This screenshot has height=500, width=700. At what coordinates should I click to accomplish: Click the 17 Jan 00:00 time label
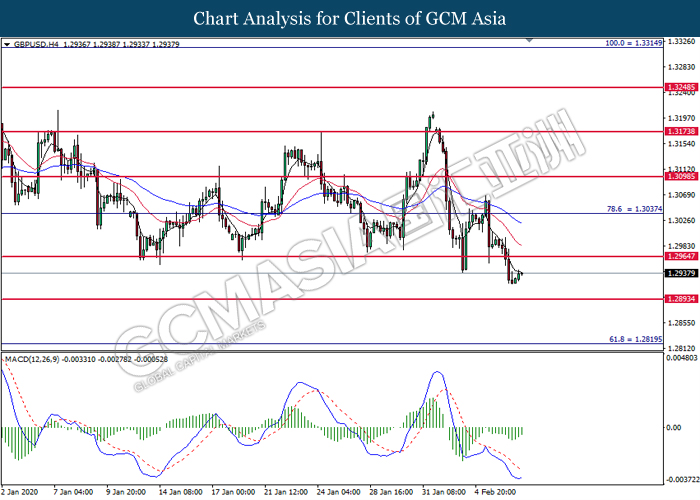[233, 492]
